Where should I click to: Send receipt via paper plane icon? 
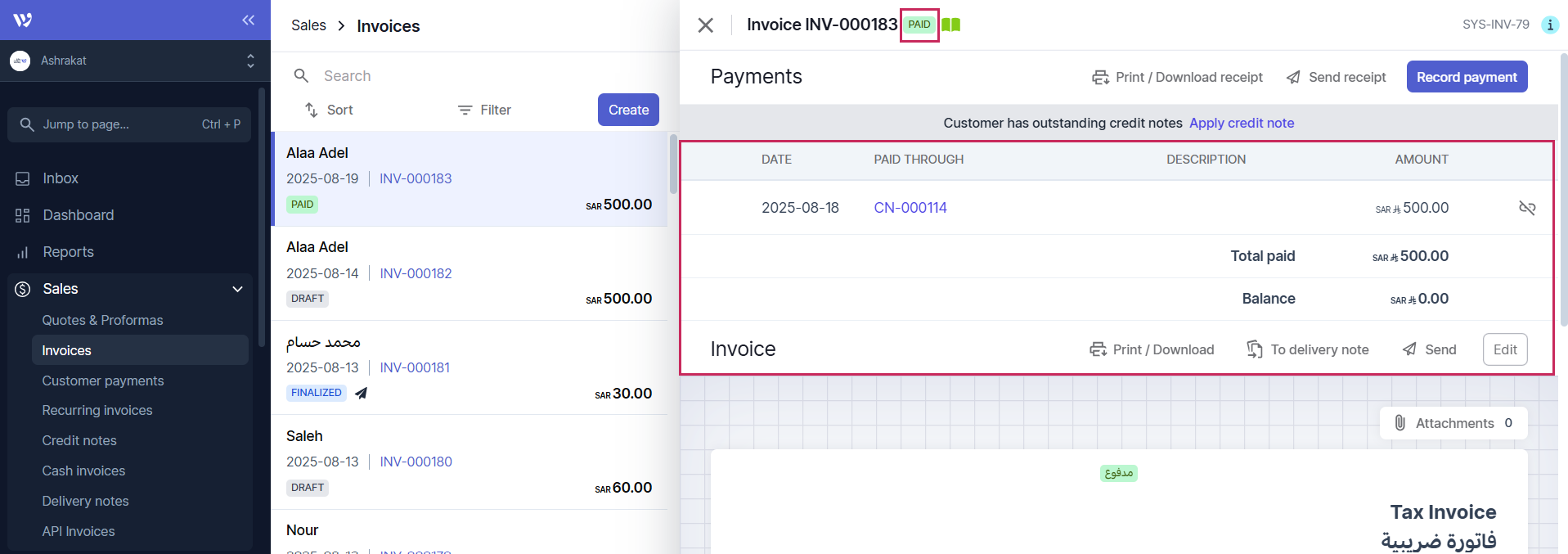1336,77
